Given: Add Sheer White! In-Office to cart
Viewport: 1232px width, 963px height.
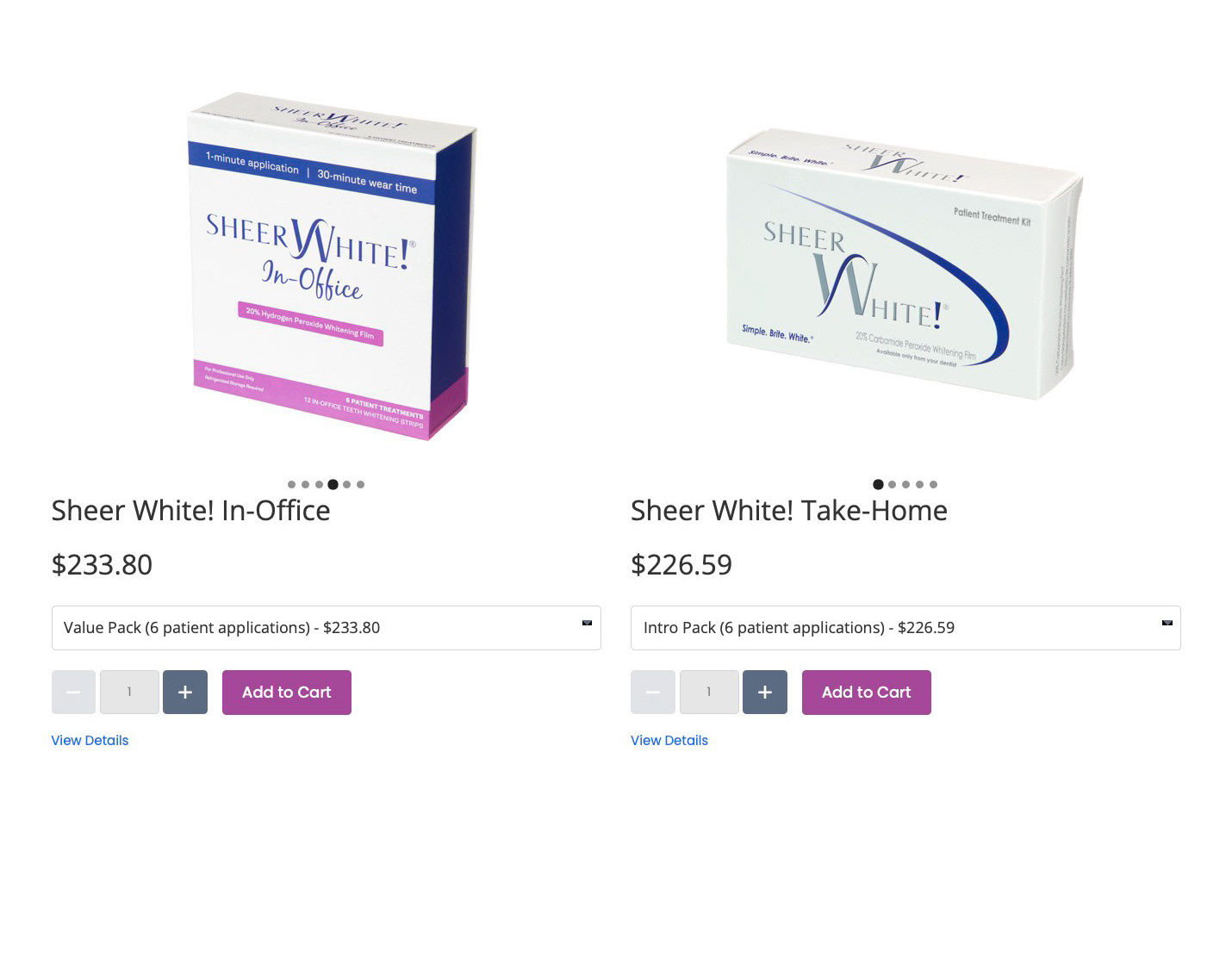Looking at the screenshot, I should (x=287, y=693).
